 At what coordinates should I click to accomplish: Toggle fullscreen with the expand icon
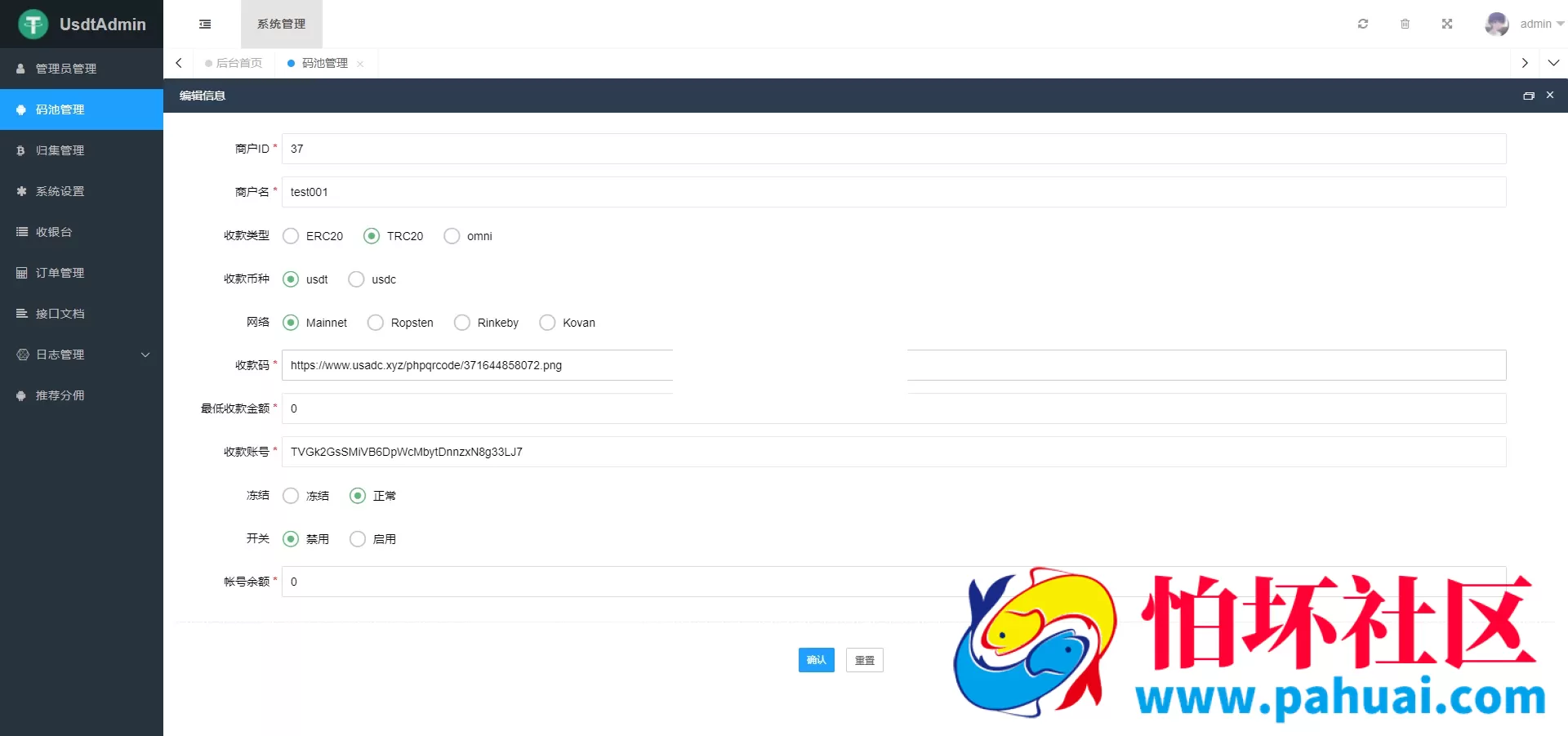1446,24
